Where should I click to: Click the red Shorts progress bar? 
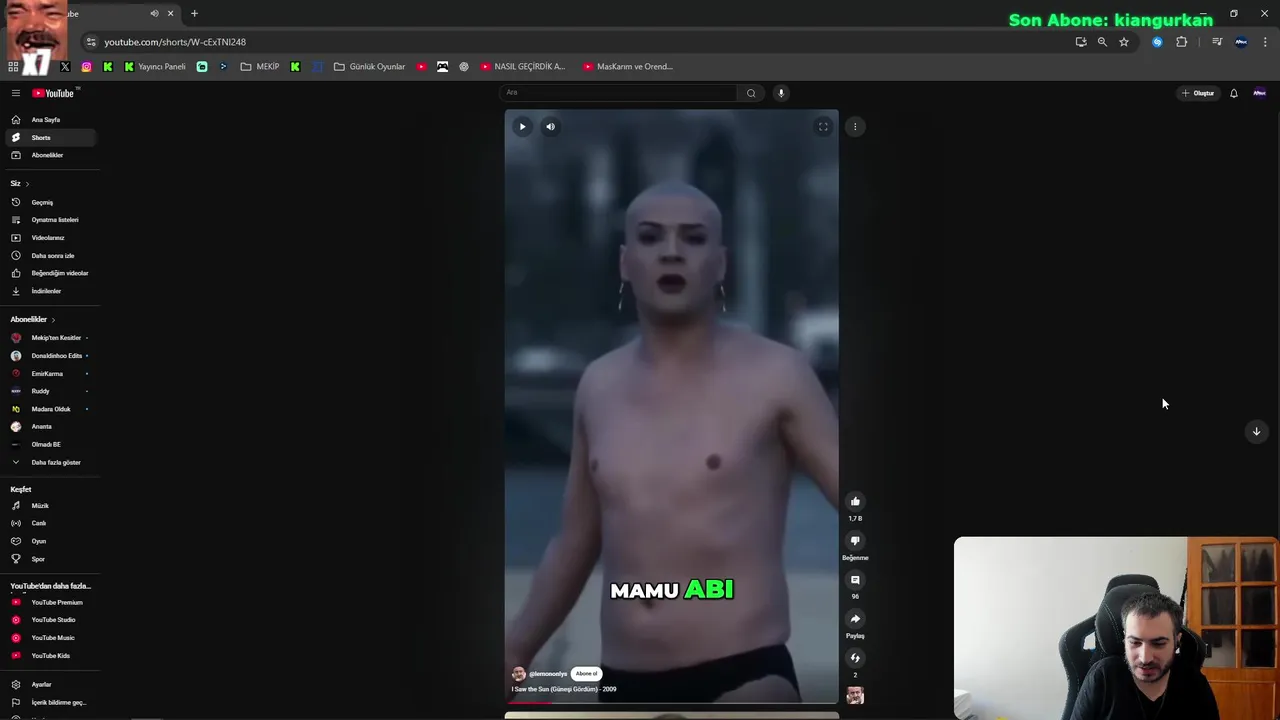[671, 703]
